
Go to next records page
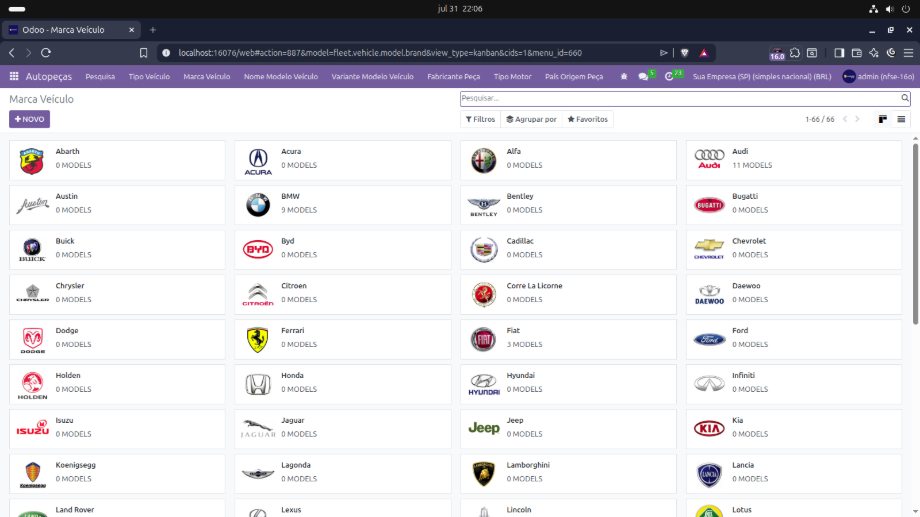[857, 119]
